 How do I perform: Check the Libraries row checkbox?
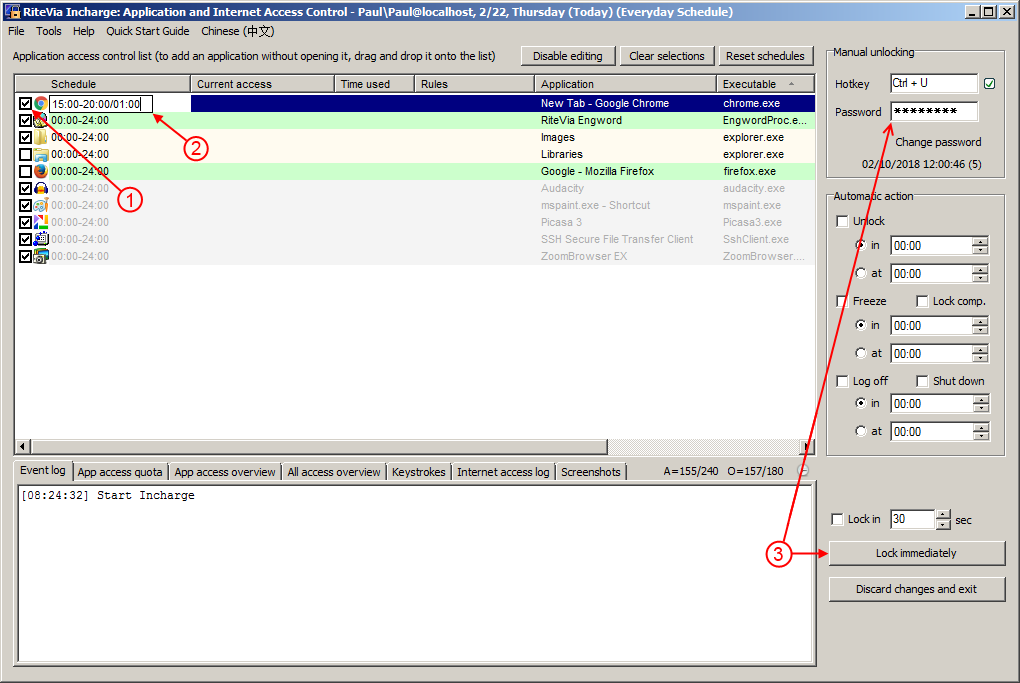25,154
